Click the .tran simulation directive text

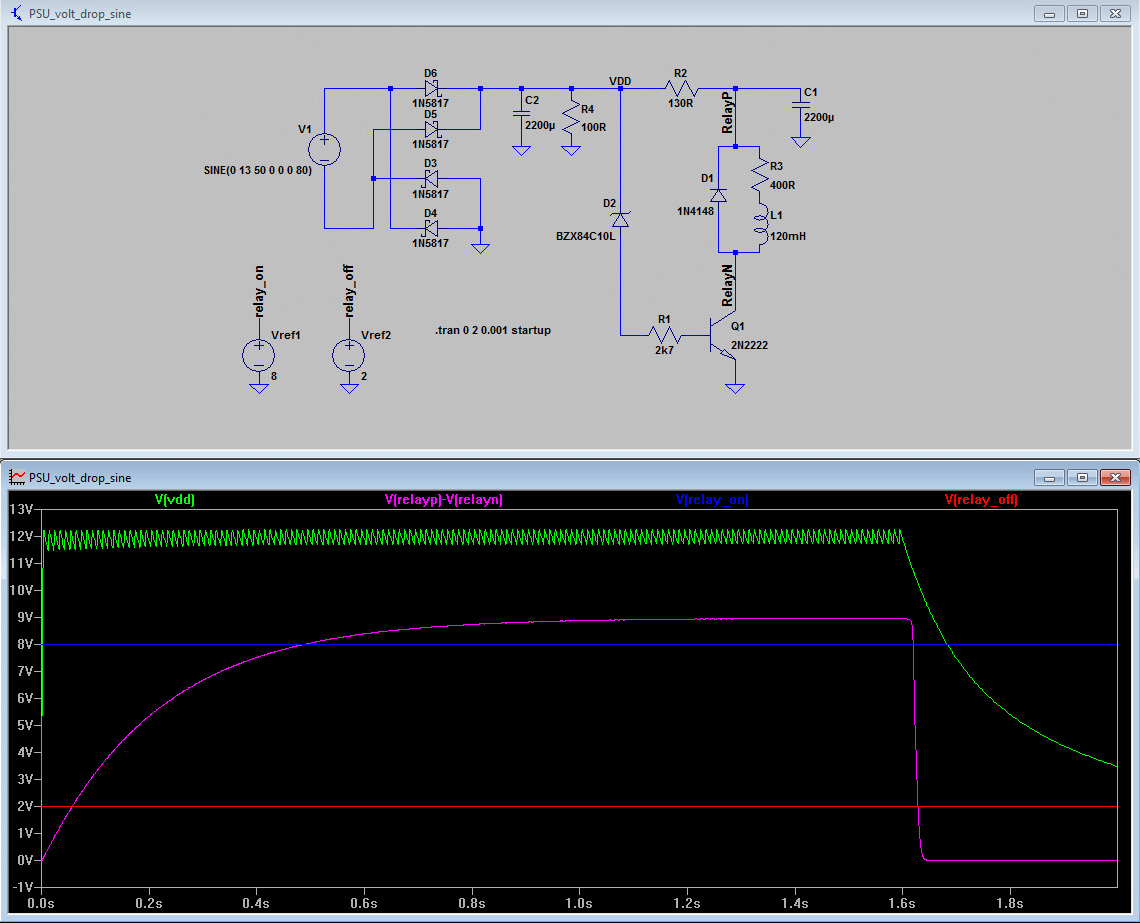point(493,330)
